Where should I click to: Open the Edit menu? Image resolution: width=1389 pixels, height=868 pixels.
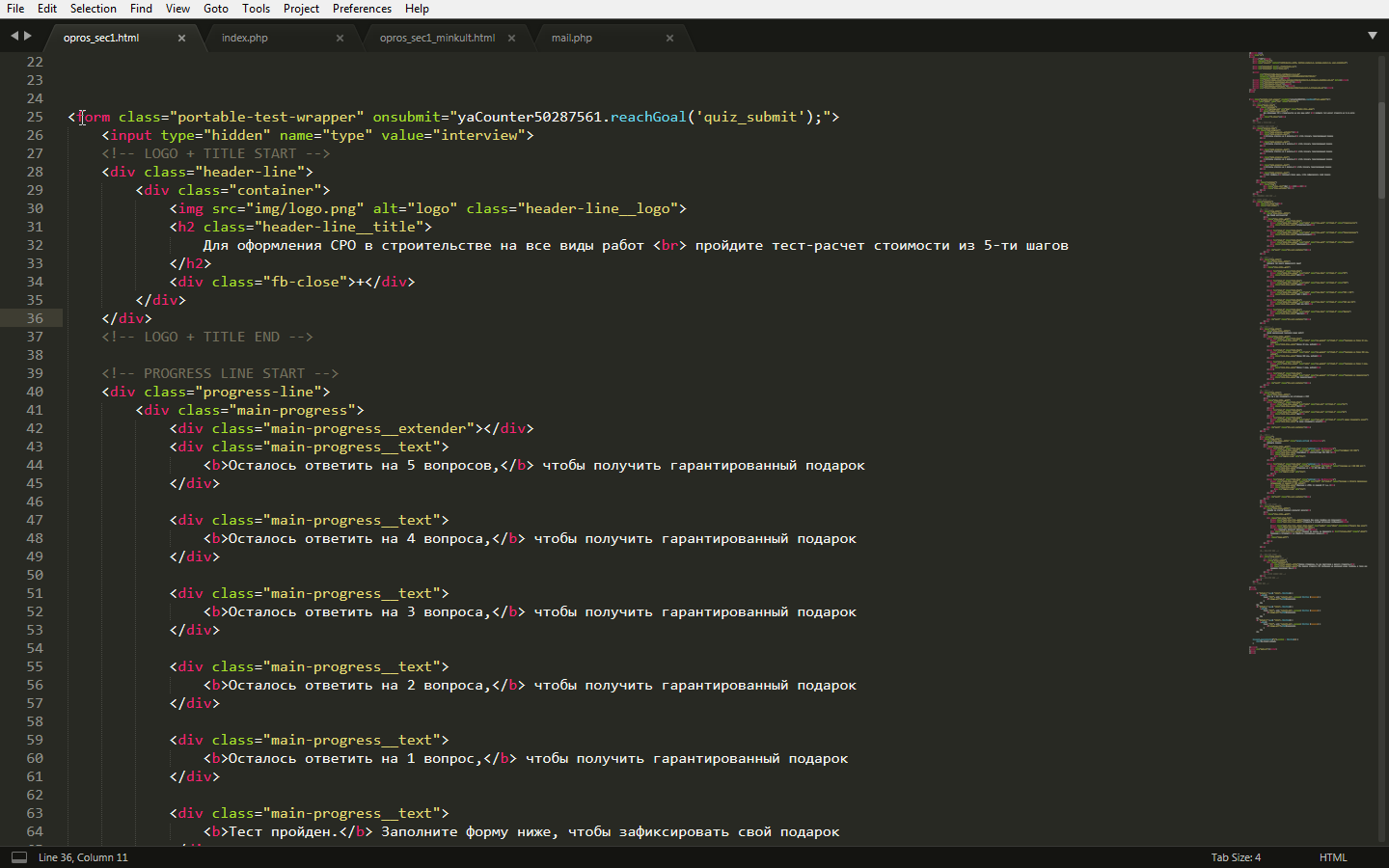(x=47, y=9)
